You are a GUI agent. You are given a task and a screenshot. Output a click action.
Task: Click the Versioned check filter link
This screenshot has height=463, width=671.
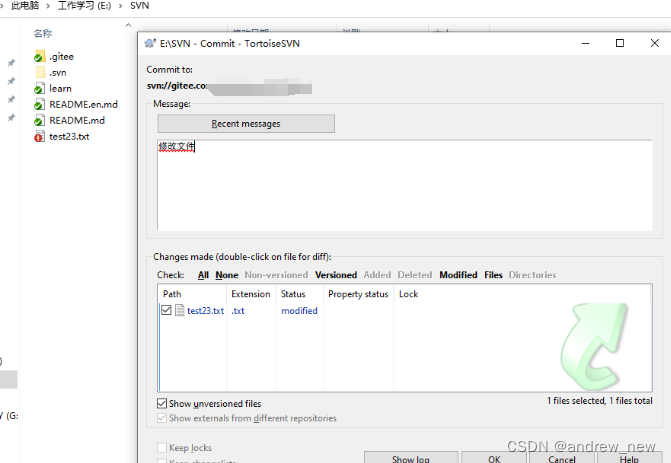[x=336, y=275]
